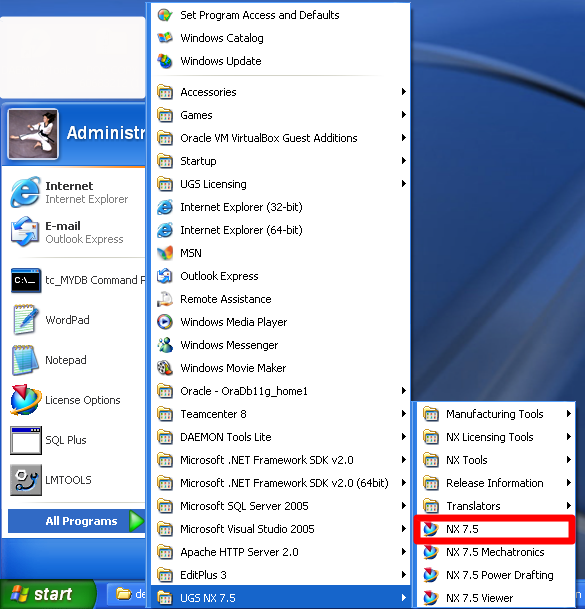This screenshot has height=609, width=585.
Task: Click the MSN butterfly icon
Action: [165, 253]
